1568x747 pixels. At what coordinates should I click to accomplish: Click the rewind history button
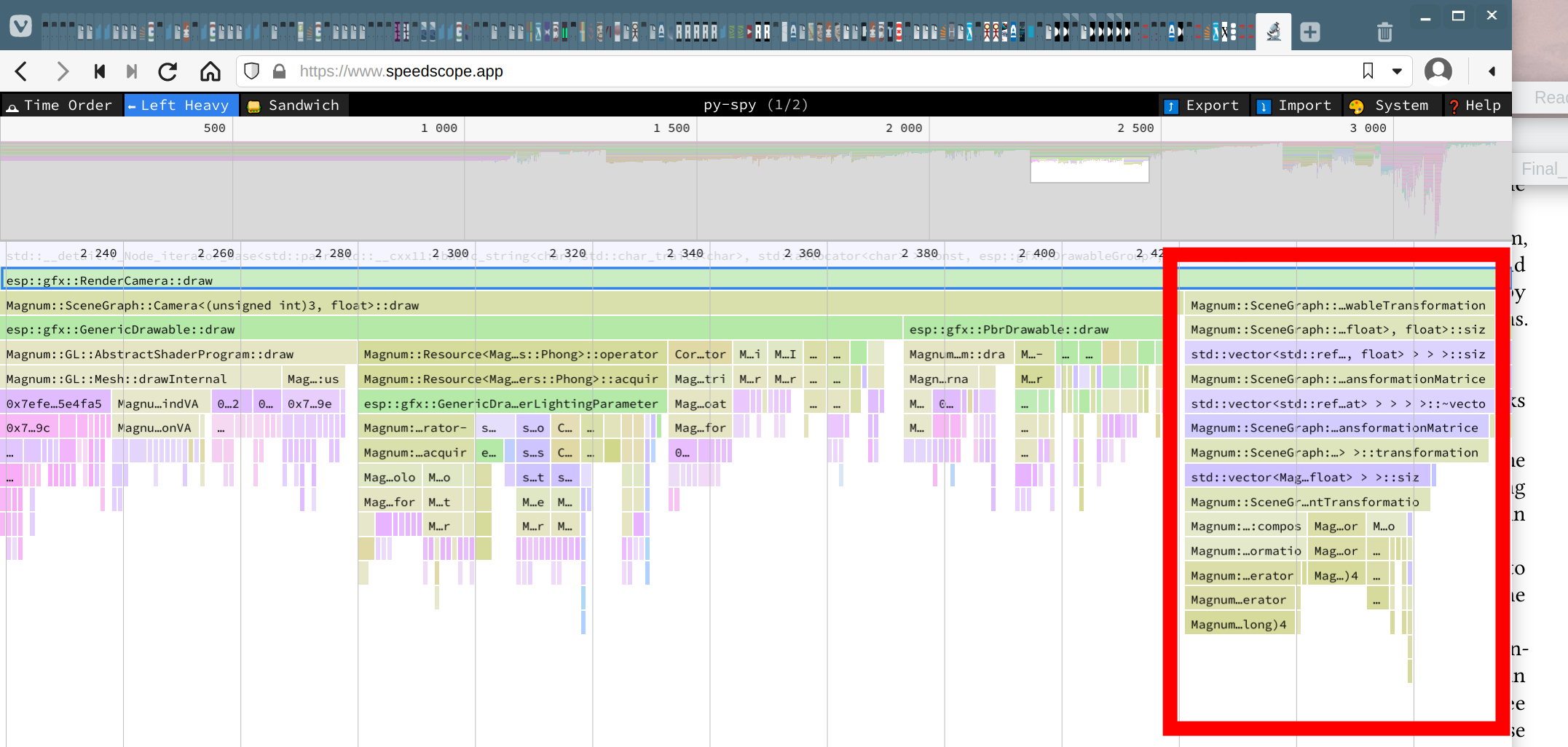point(100,71)
